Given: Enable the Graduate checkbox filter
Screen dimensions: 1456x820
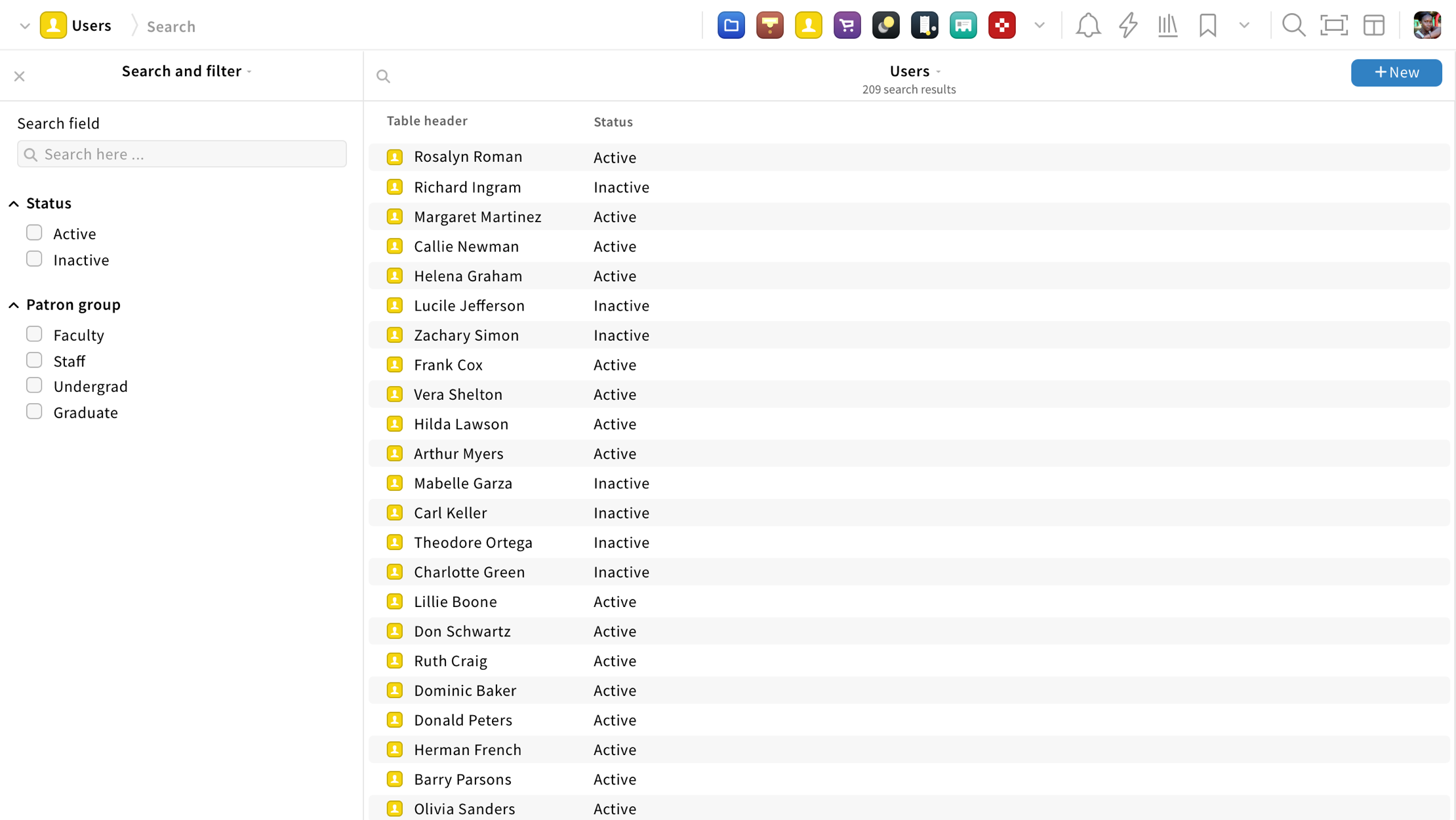Looking at the screenshot, I should 34,412.
